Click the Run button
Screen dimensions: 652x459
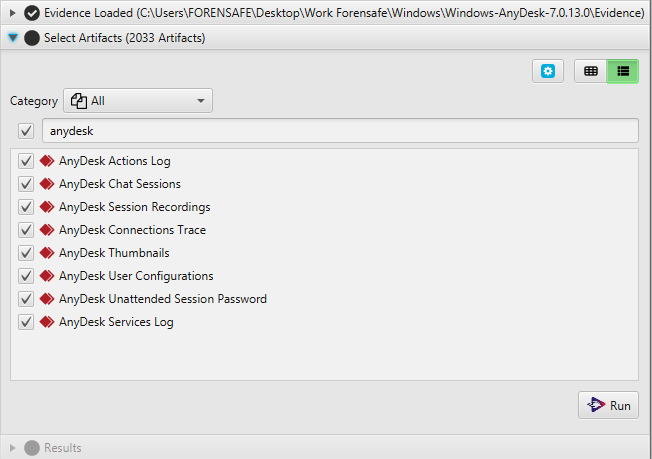(x=608, y=405)
